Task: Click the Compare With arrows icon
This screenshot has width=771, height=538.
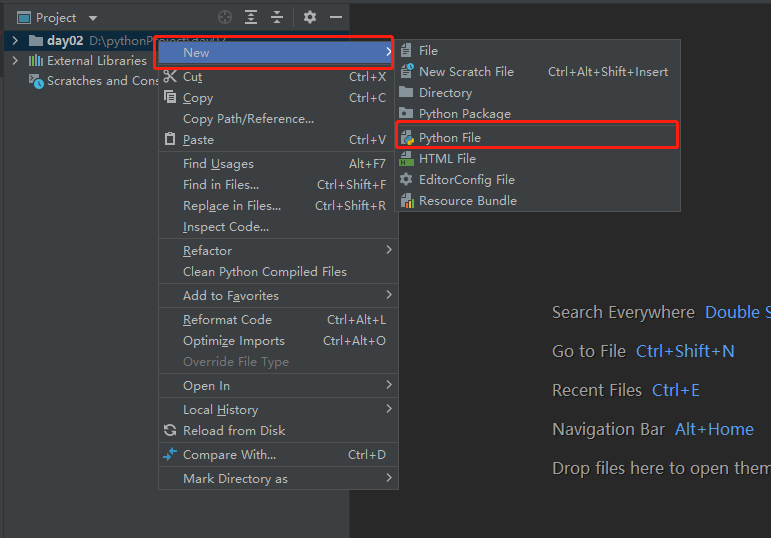Action: coord(169,455)
